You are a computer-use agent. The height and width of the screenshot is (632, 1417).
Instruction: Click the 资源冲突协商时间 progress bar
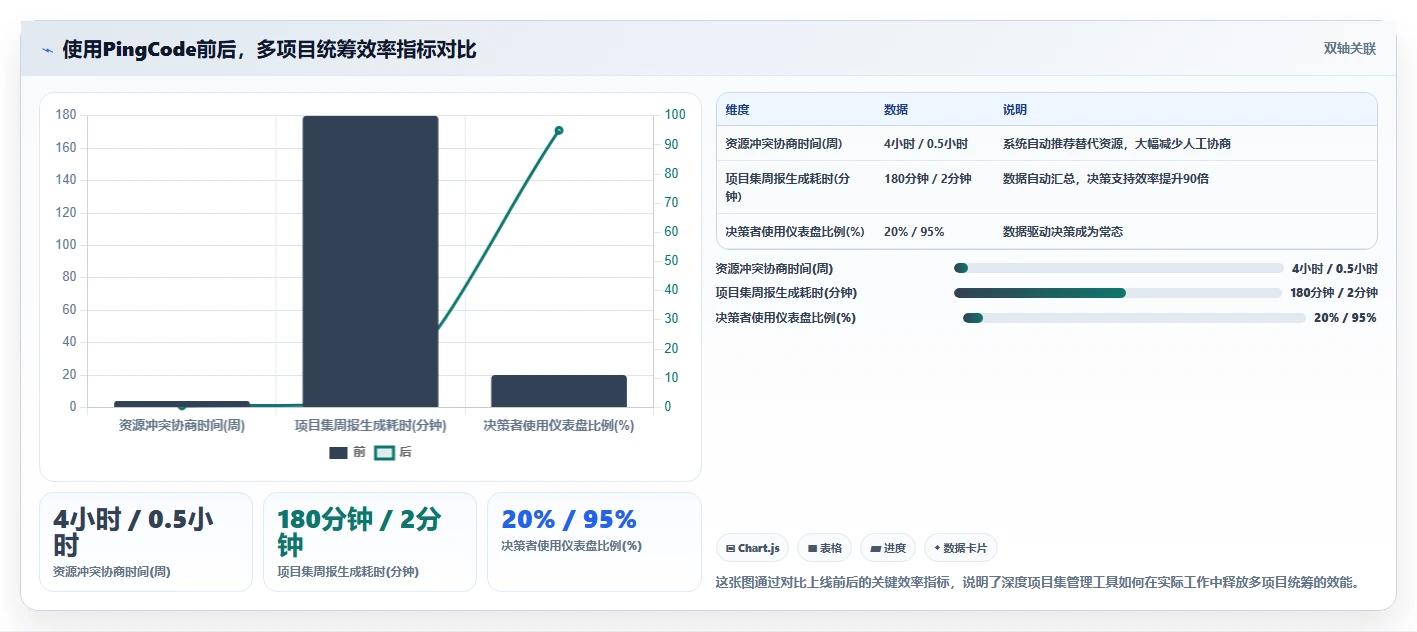pos(1118,268)
